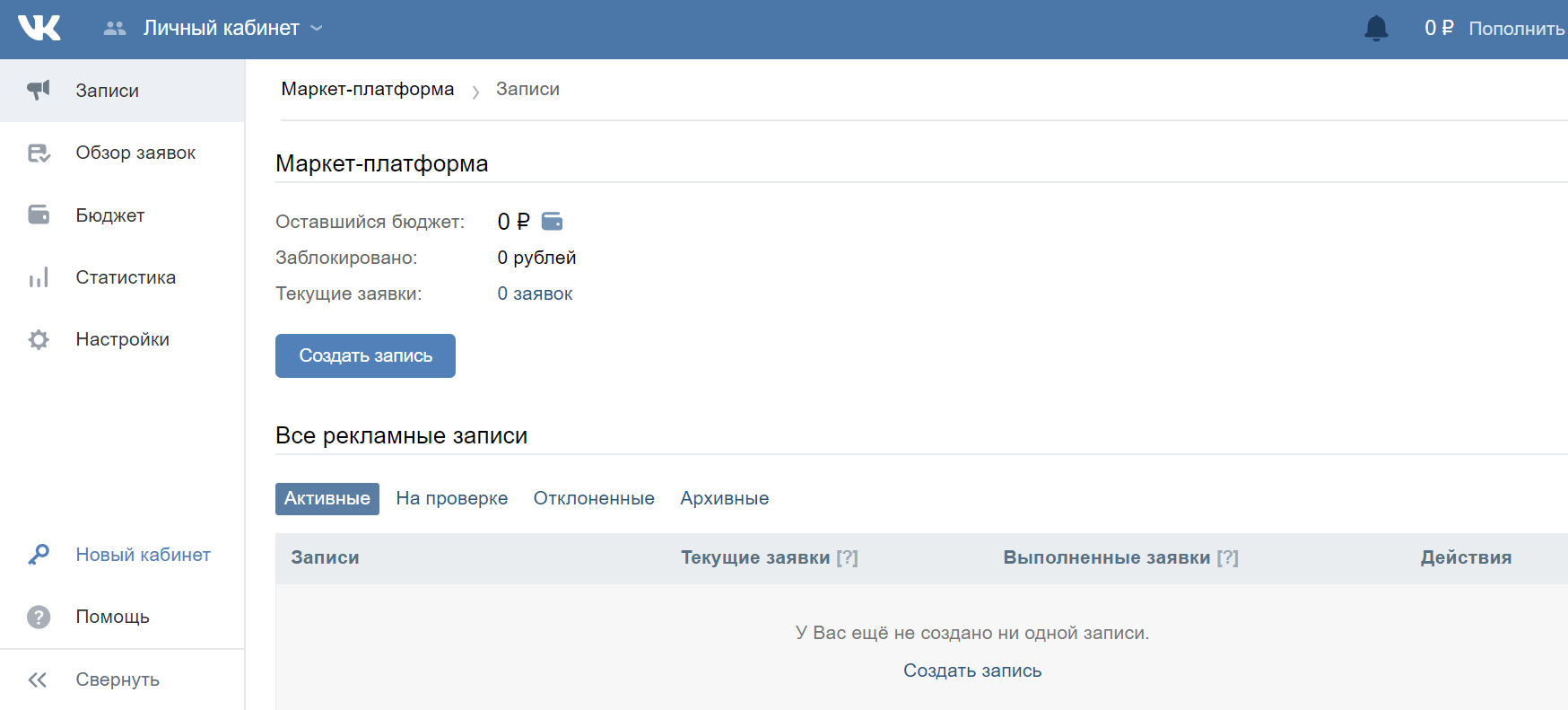This screenshot has height=710, width=1568.
Task: Click the Действия column header
Action: point(1467,557)
